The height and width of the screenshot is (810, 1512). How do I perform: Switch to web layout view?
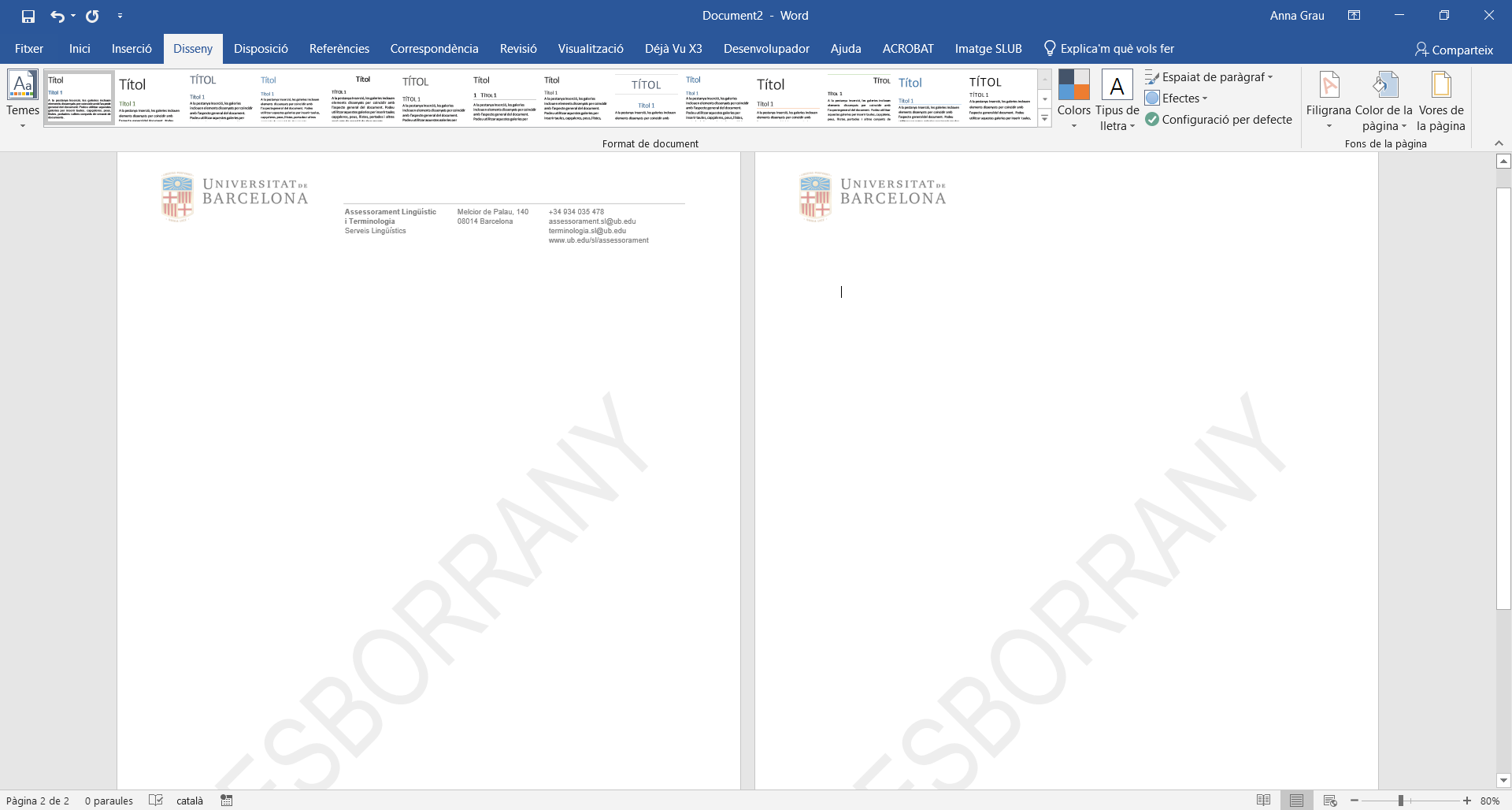pos(1330,801)
